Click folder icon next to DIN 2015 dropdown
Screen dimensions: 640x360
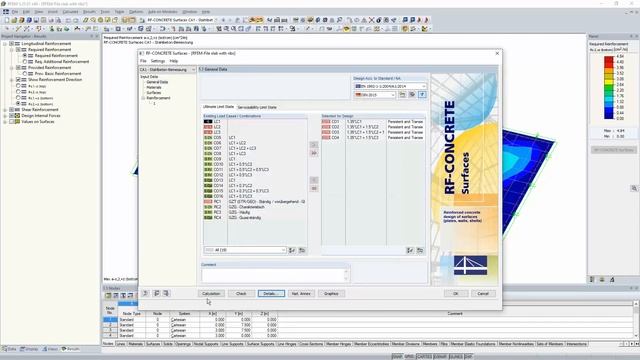coord(402,95)
